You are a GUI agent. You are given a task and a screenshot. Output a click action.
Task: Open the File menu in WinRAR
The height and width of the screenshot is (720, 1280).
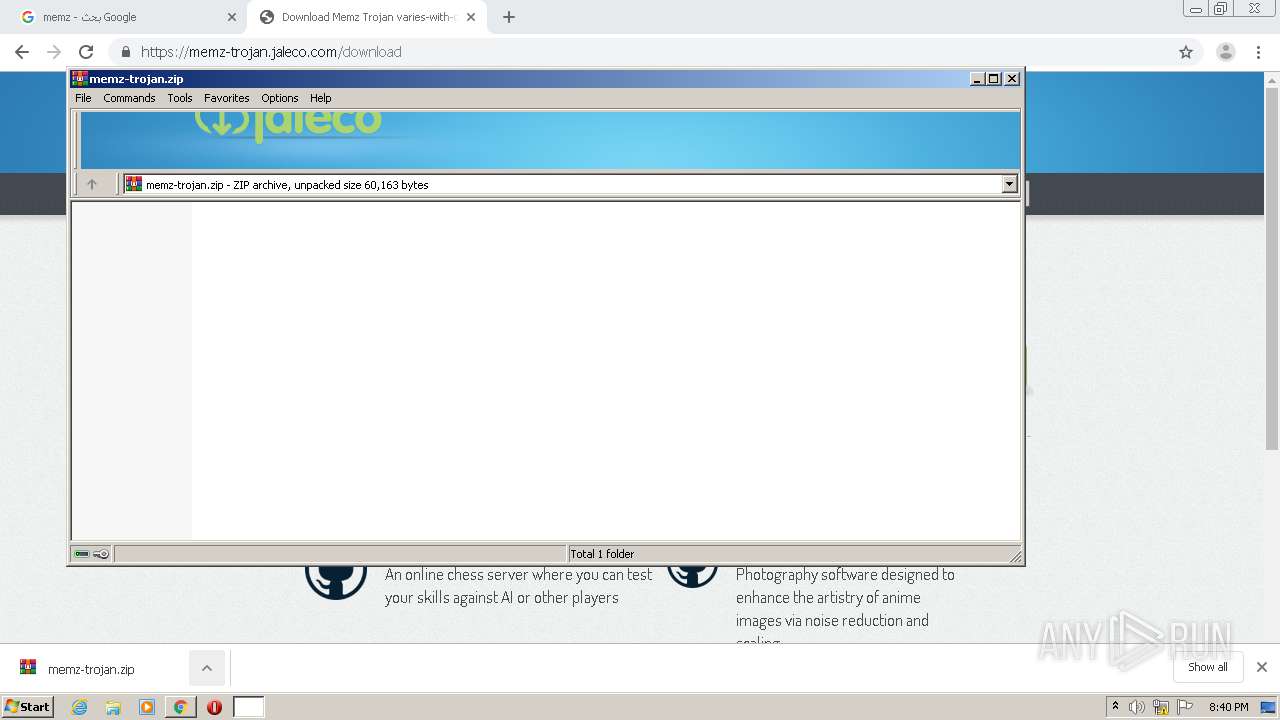click(83, 98)
